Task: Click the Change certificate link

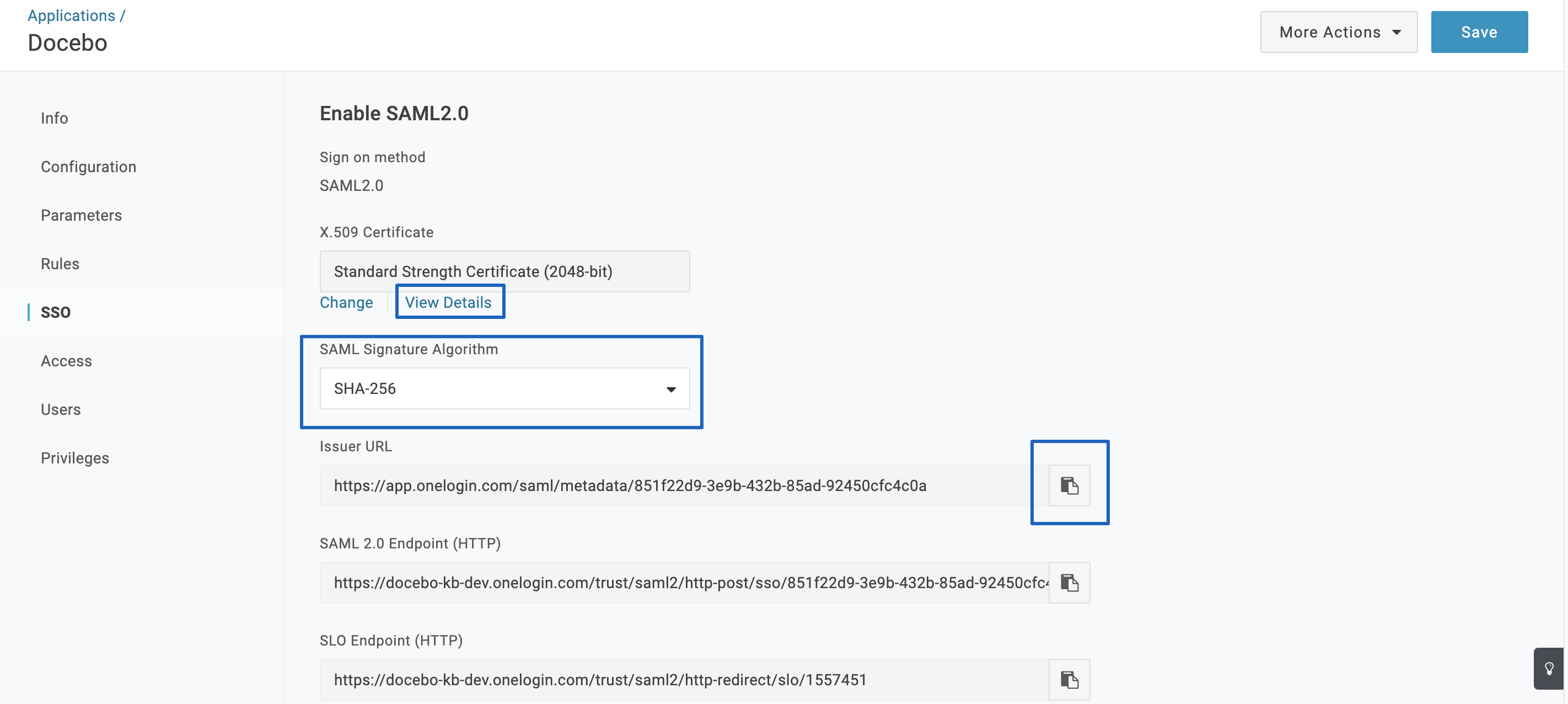Action: [x=346, y=303]
